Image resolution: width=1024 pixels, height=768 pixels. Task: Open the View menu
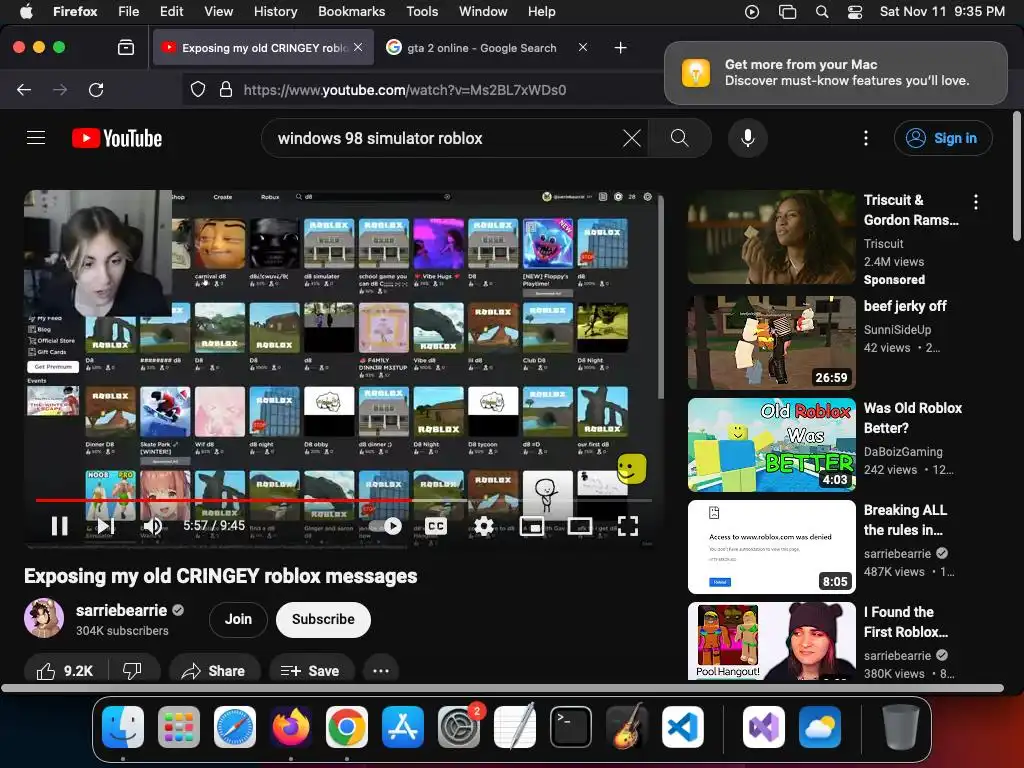coord(218,11)
